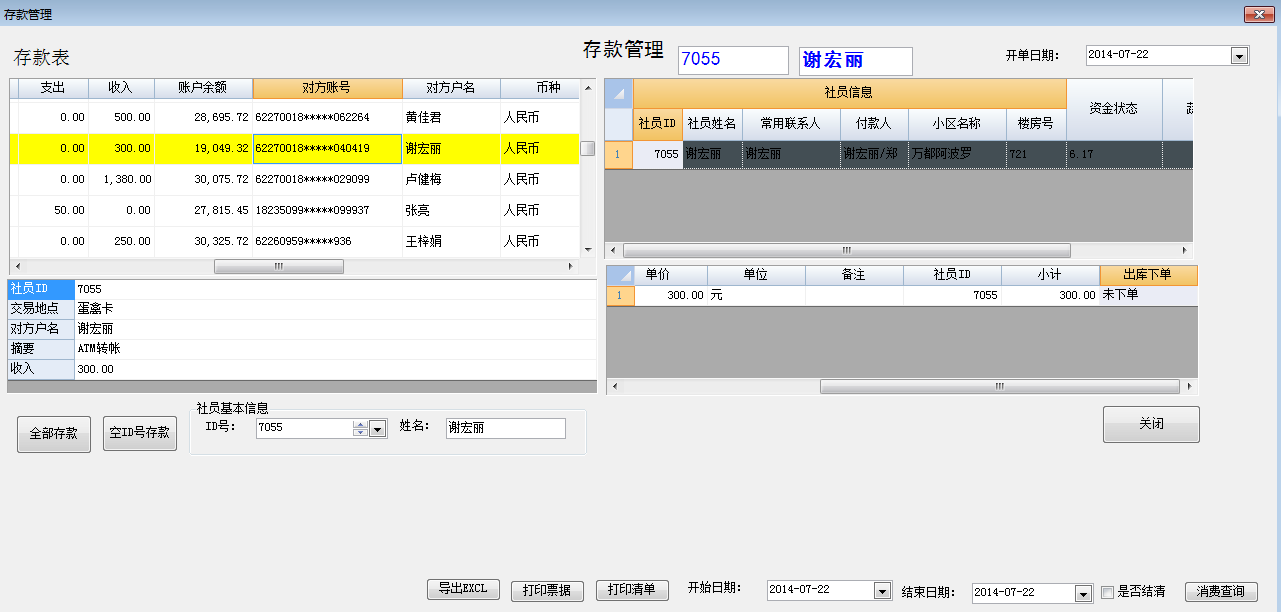Click the ID号 spinner arrows
The height and width of the screenshot is (612, 1281).
coord(360,428)
